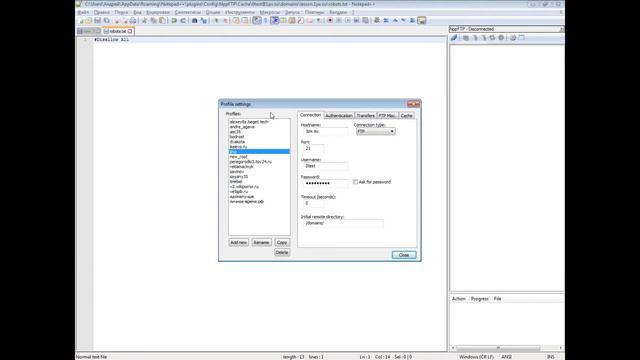Click Notepad++ Zoom Out toolbar icon
Screen dimensions: 640x360
(x=224, y=20)
